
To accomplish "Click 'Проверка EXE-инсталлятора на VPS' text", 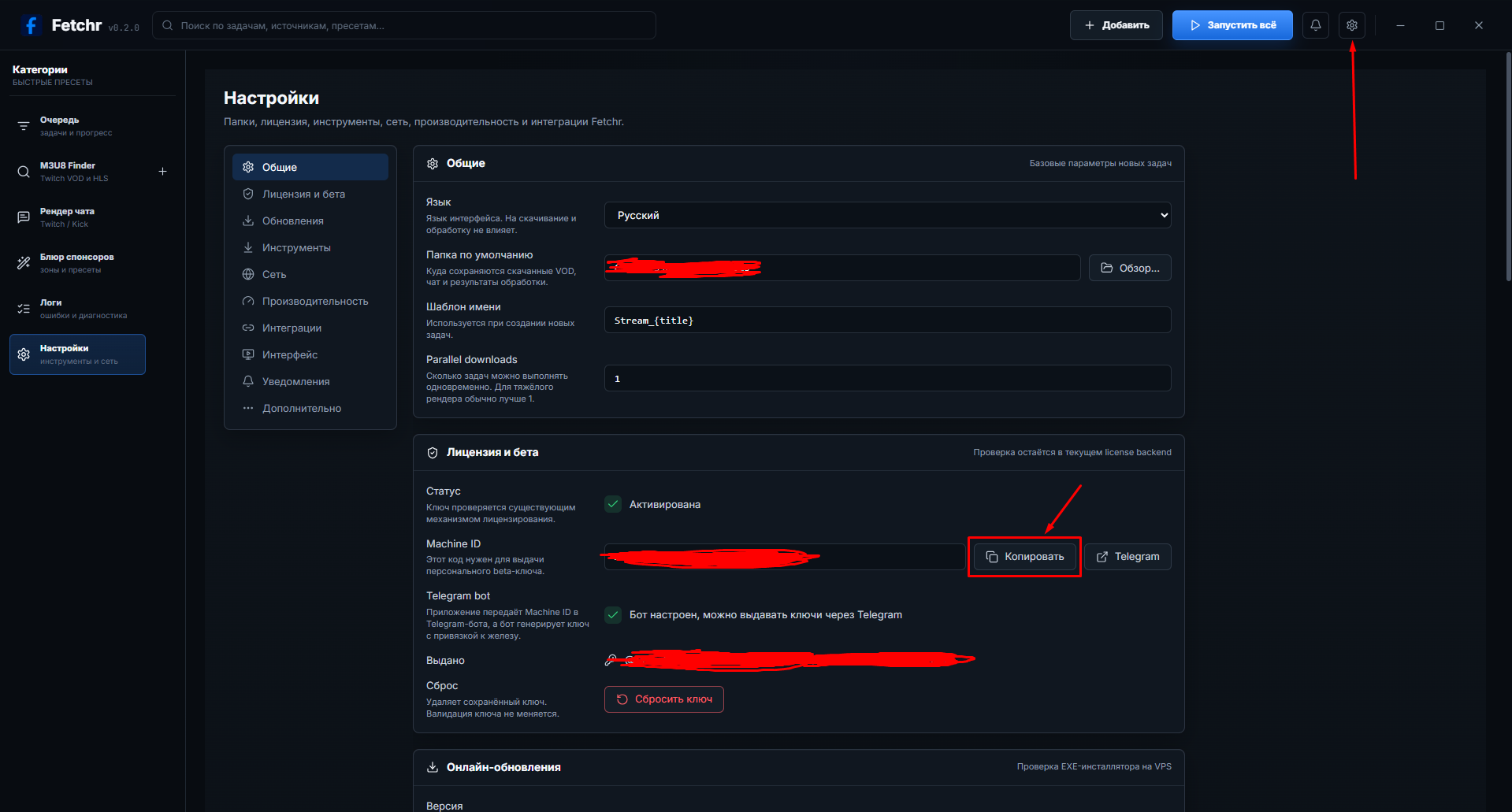I will tap(1094, 767).
